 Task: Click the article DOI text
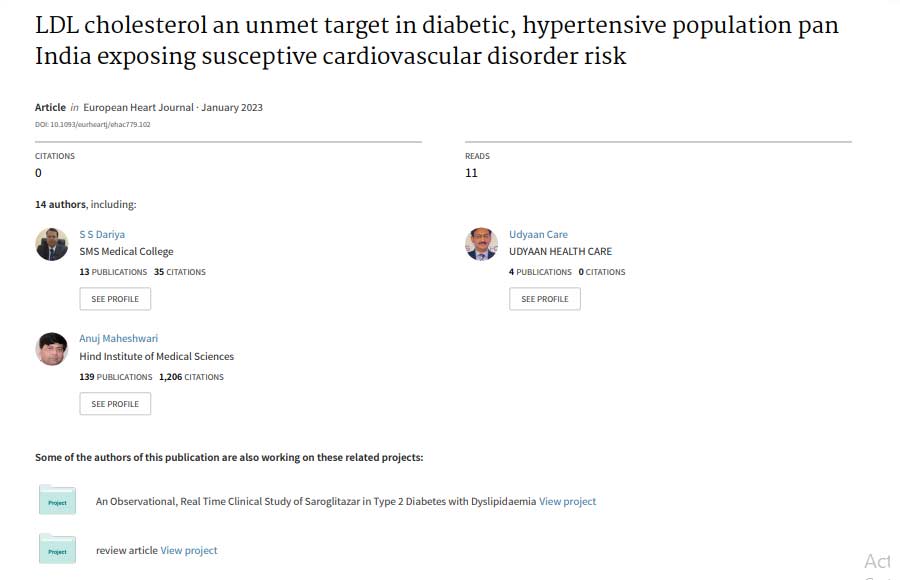click(x=93, y=124)
